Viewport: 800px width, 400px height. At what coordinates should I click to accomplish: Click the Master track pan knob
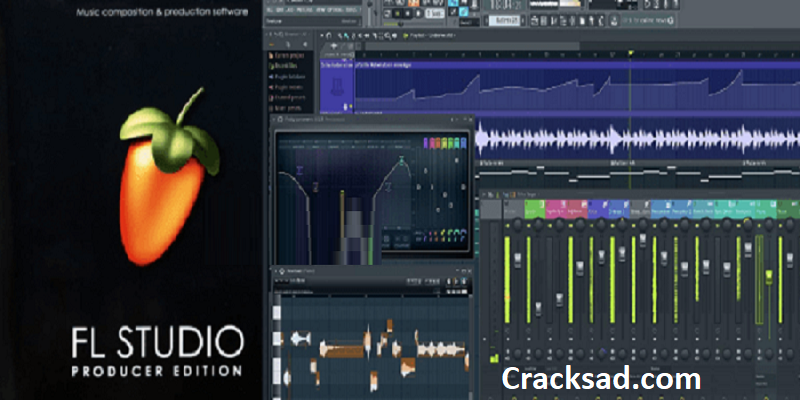518,224
